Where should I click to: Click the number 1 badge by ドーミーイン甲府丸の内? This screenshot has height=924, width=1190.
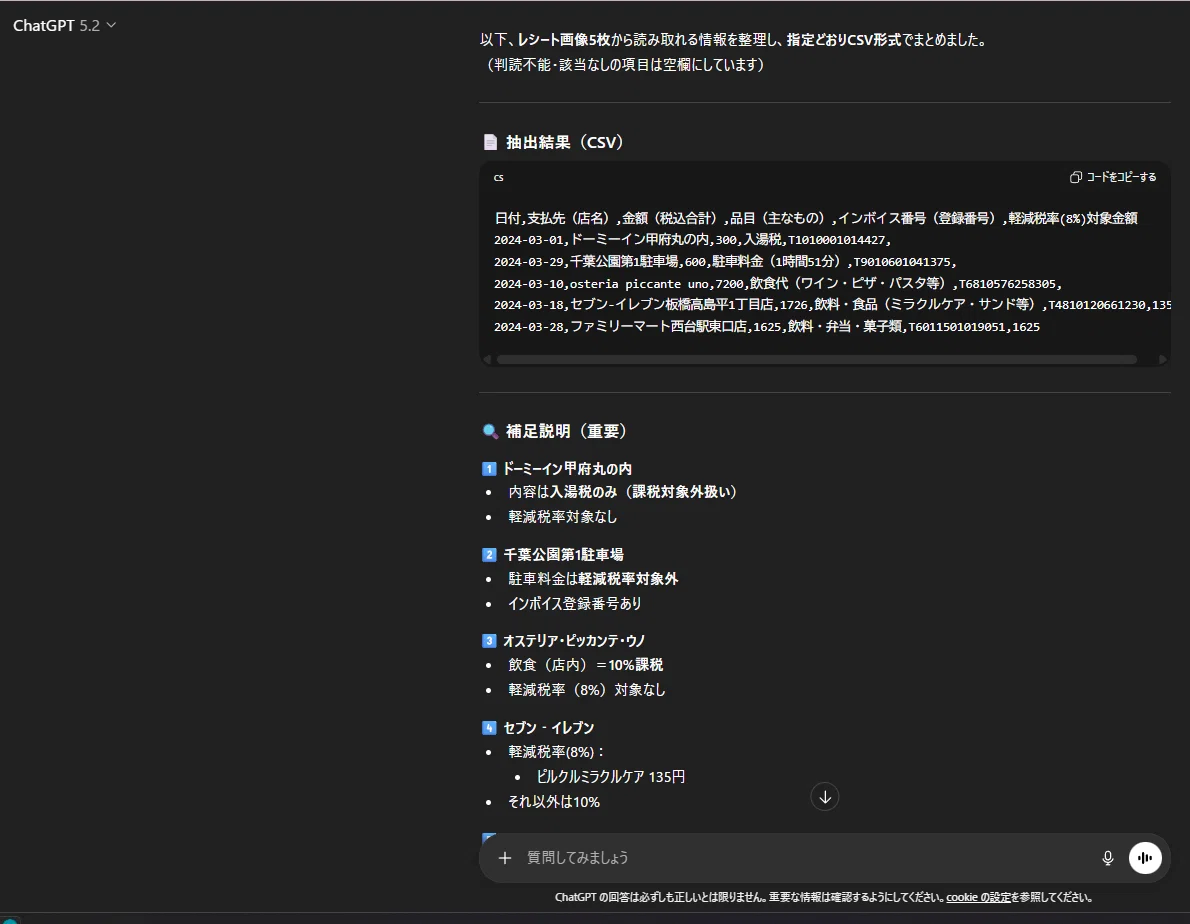click(489, 469)
